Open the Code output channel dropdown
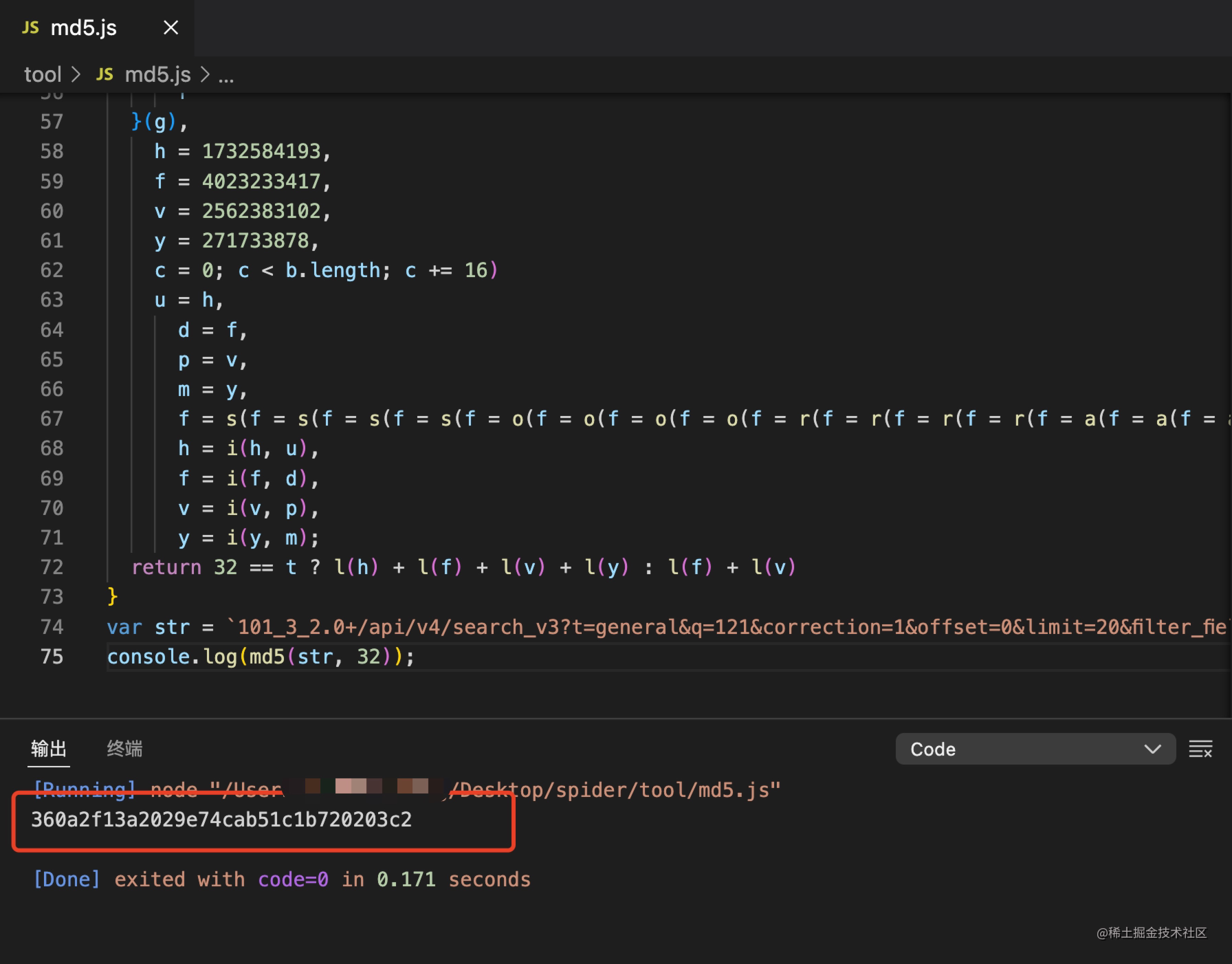The image size is (1232, 964). click(1035, 749)
